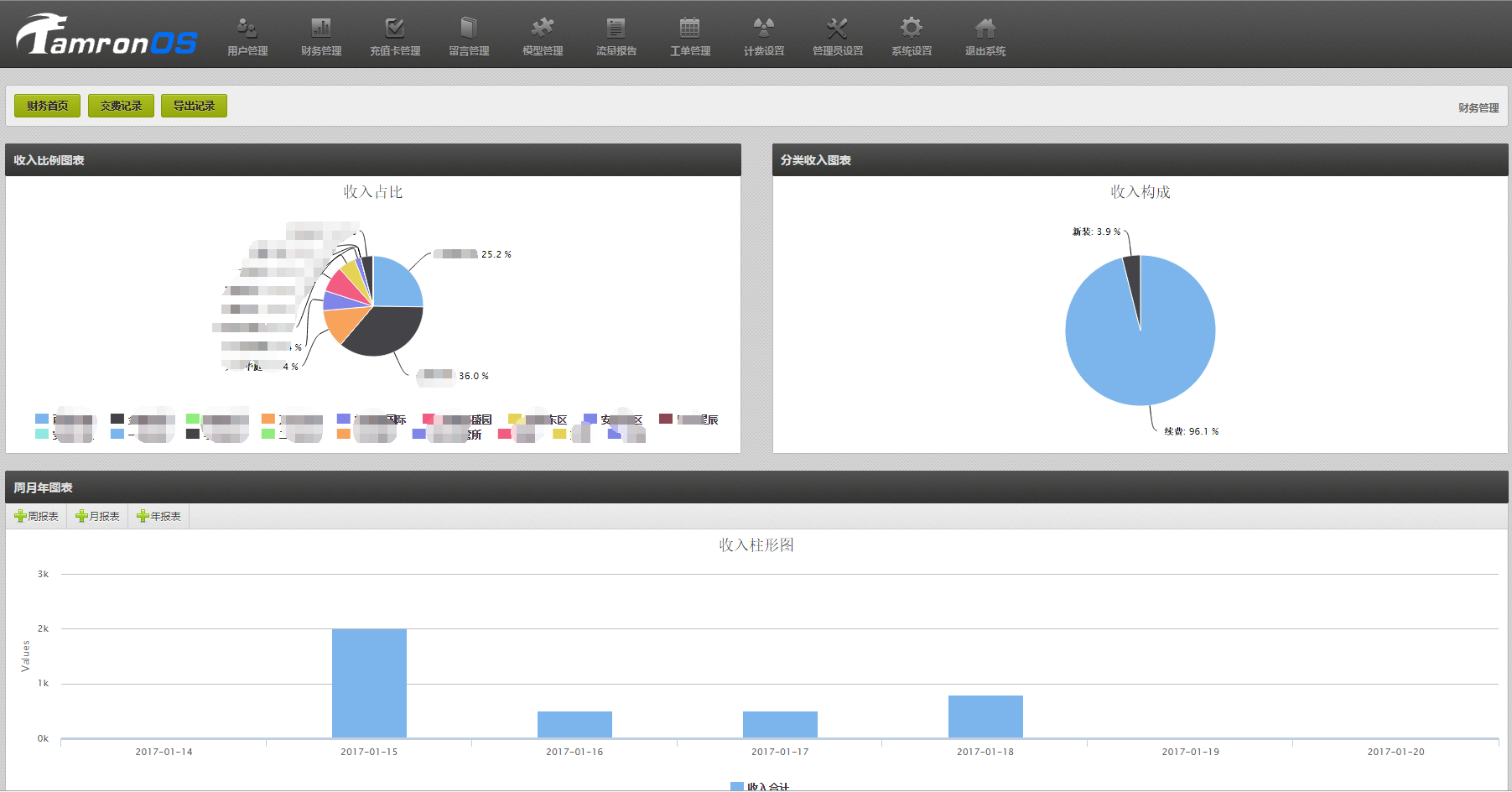Click the 退出系统 home icon
The height and width of the screenshot is (792, 1512).
985,28
